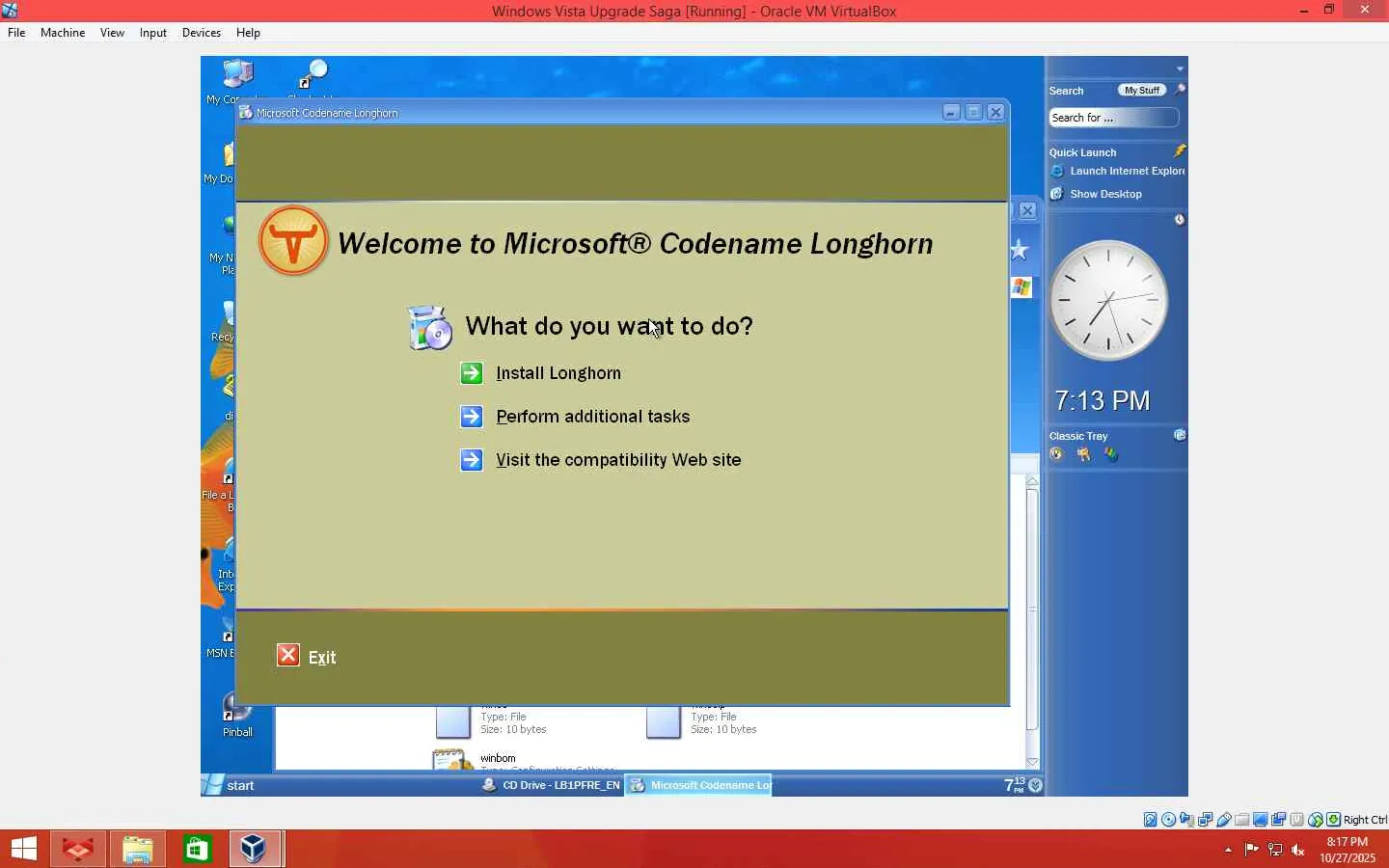Open the VirtualBox Machine menu
1389x868 pixels.
pyautogui.click(x=63, y=33)
